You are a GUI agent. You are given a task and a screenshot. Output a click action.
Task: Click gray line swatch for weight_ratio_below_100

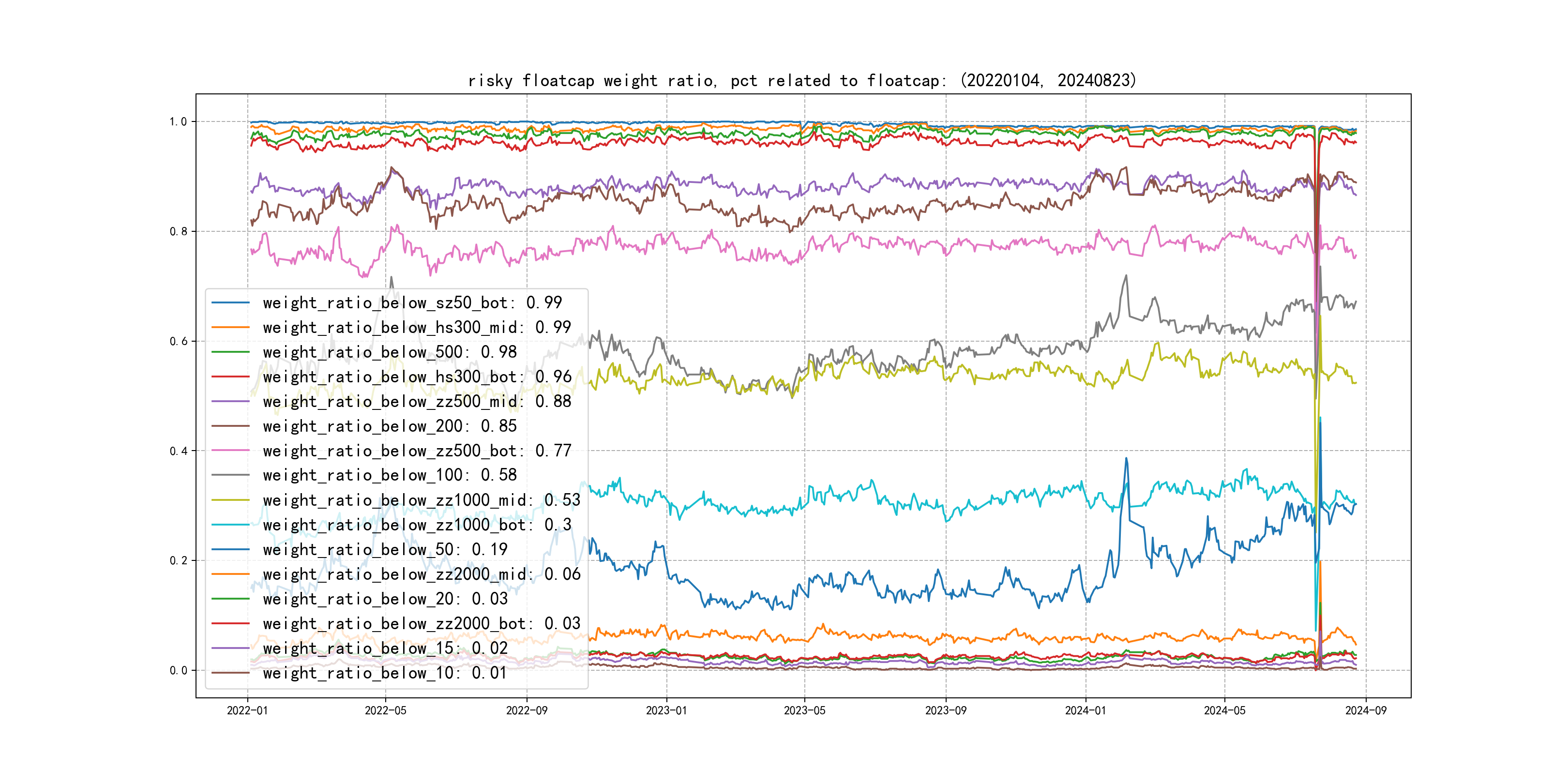coord(230,475)
